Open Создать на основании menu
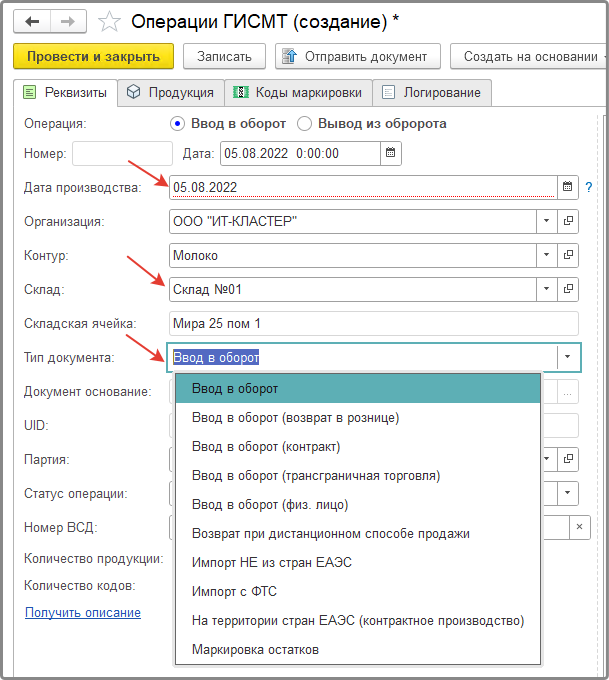The width and height of the screenshot is (609, 680). pos(529,56)
